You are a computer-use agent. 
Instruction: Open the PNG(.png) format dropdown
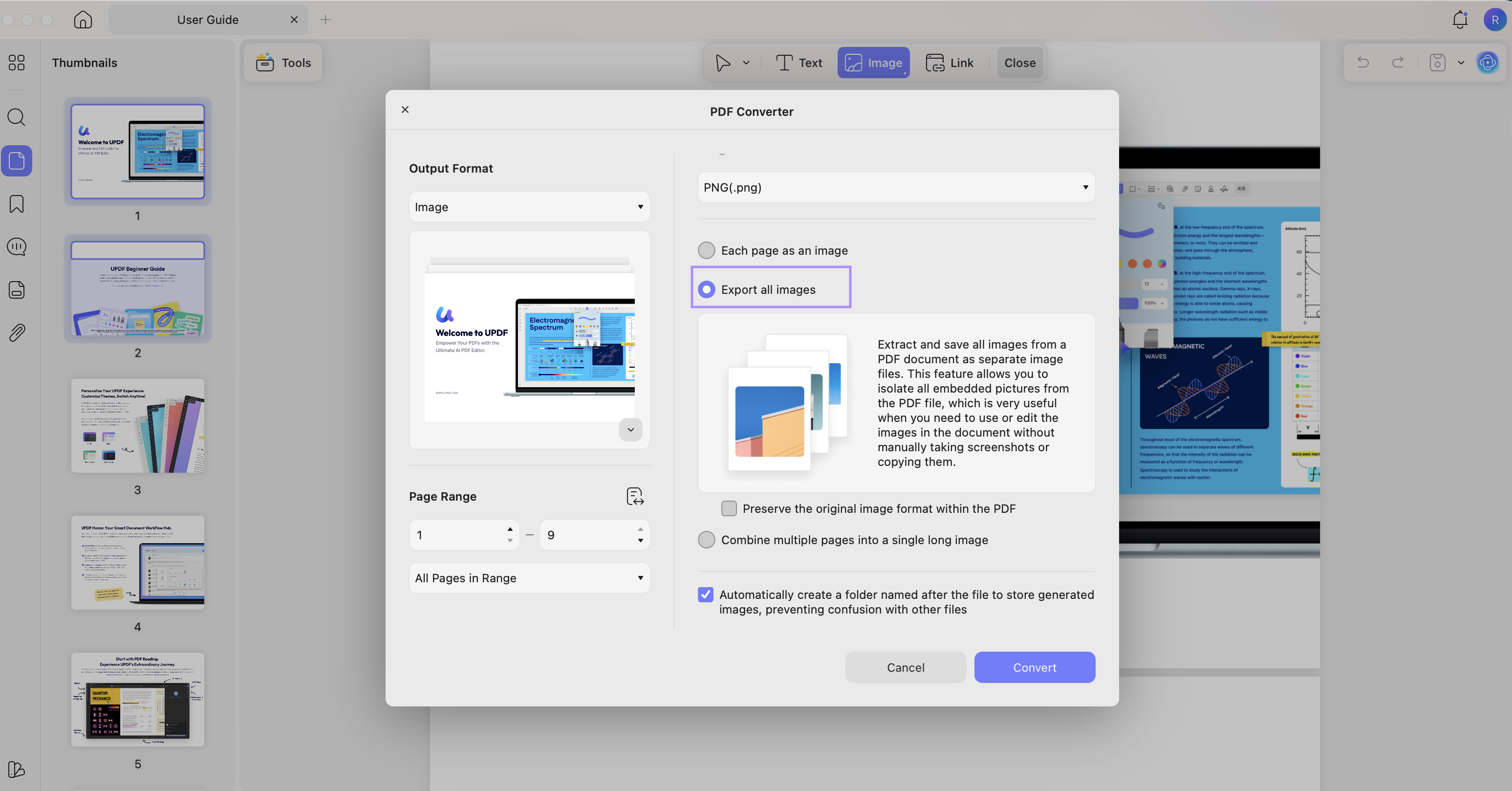pyautogui.click(x=895, y=187)
